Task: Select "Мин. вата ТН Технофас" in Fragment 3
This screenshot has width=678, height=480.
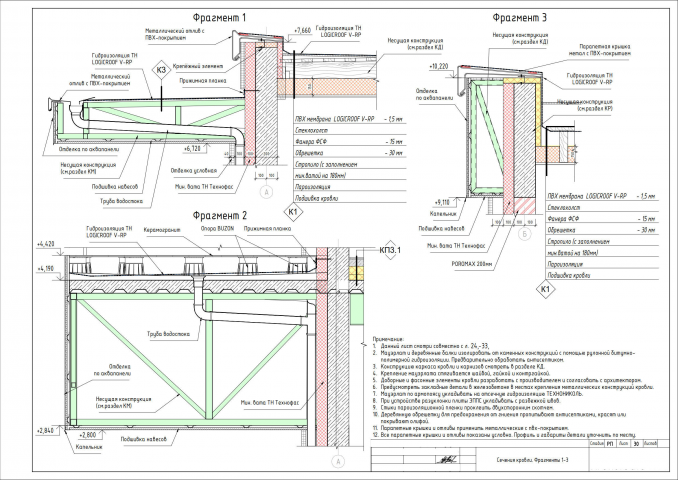Action: tap(456, 246)
